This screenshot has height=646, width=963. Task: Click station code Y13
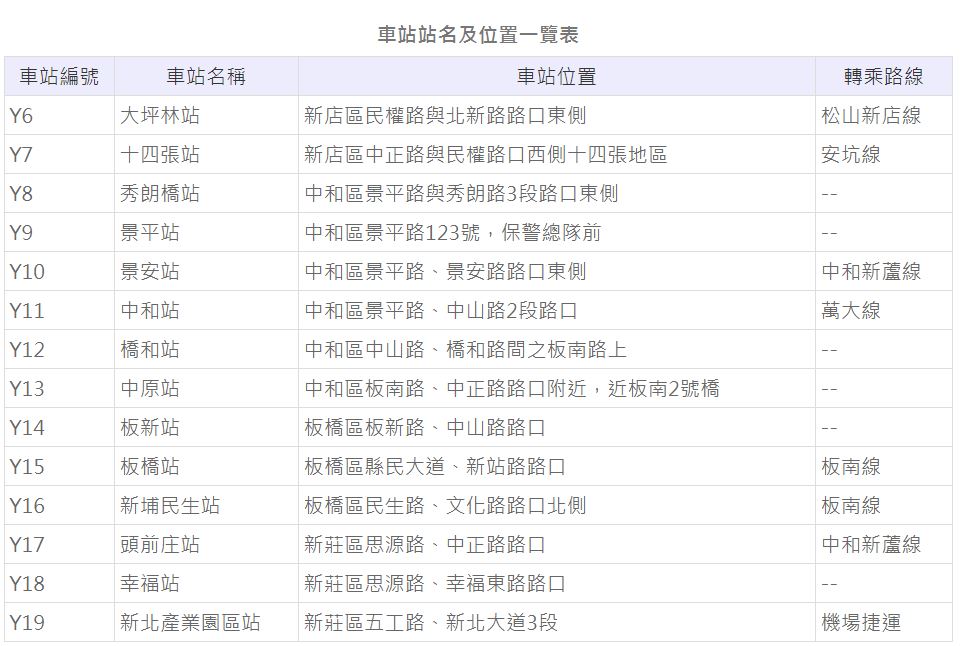pos(27,389)
